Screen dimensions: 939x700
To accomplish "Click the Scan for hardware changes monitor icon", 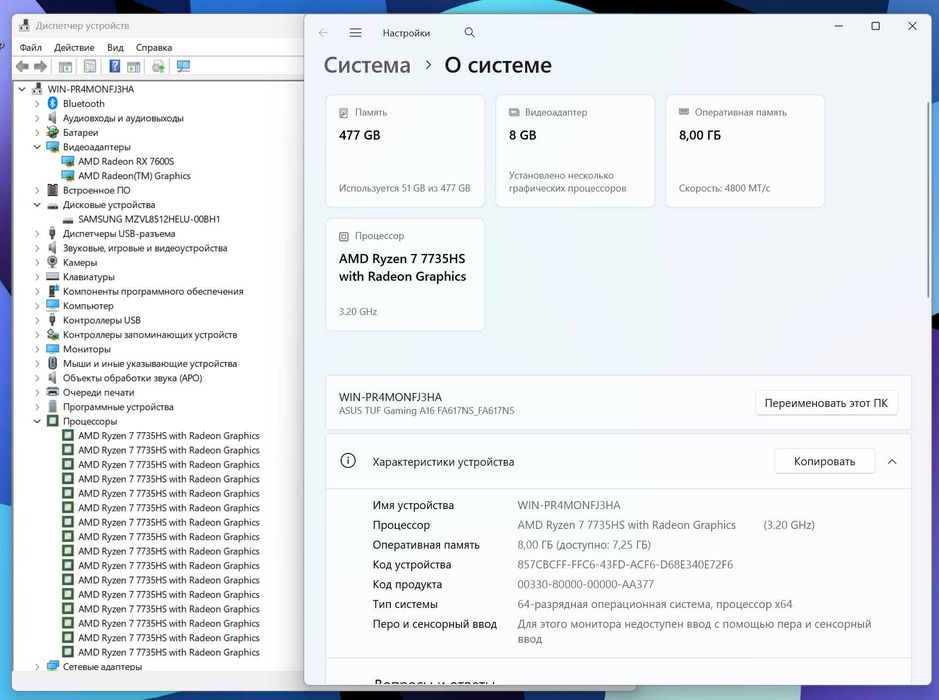I will pyautogui.click(x=183, y=66).
